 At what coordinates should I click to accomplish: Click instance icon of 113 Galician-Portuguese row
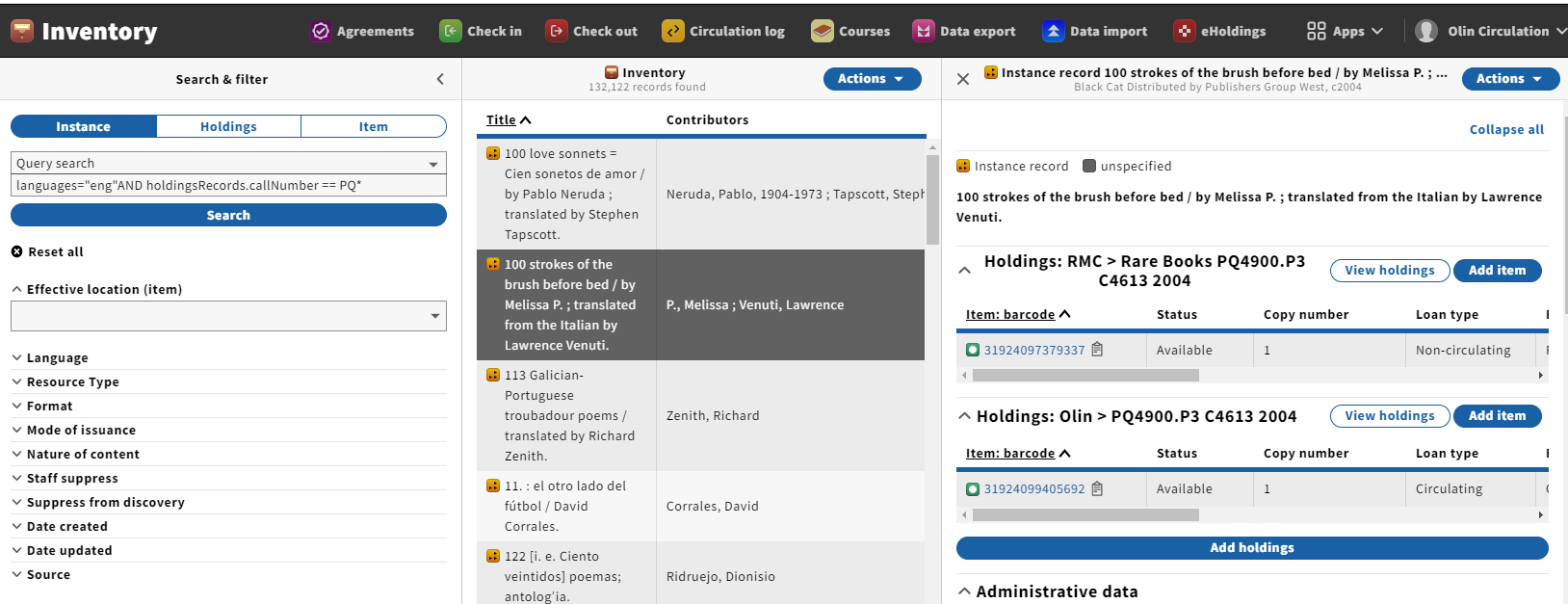coord(493,375)
